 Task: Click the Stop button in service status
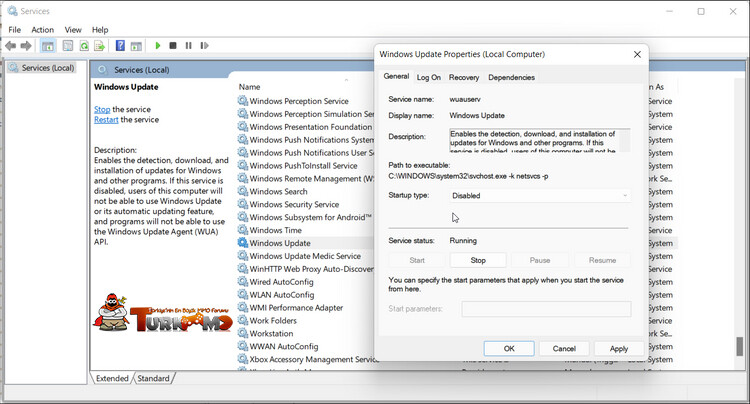(478, 260)
